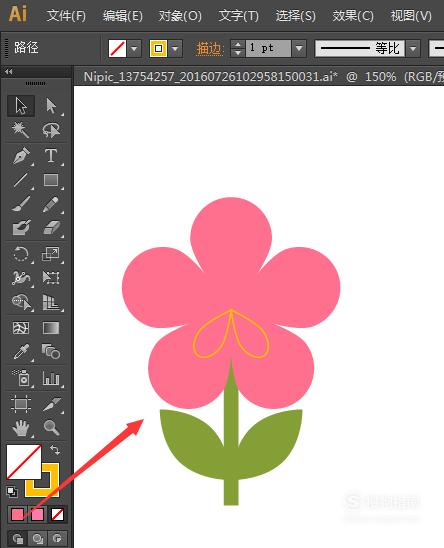Select the Type tool

point(51,156)
